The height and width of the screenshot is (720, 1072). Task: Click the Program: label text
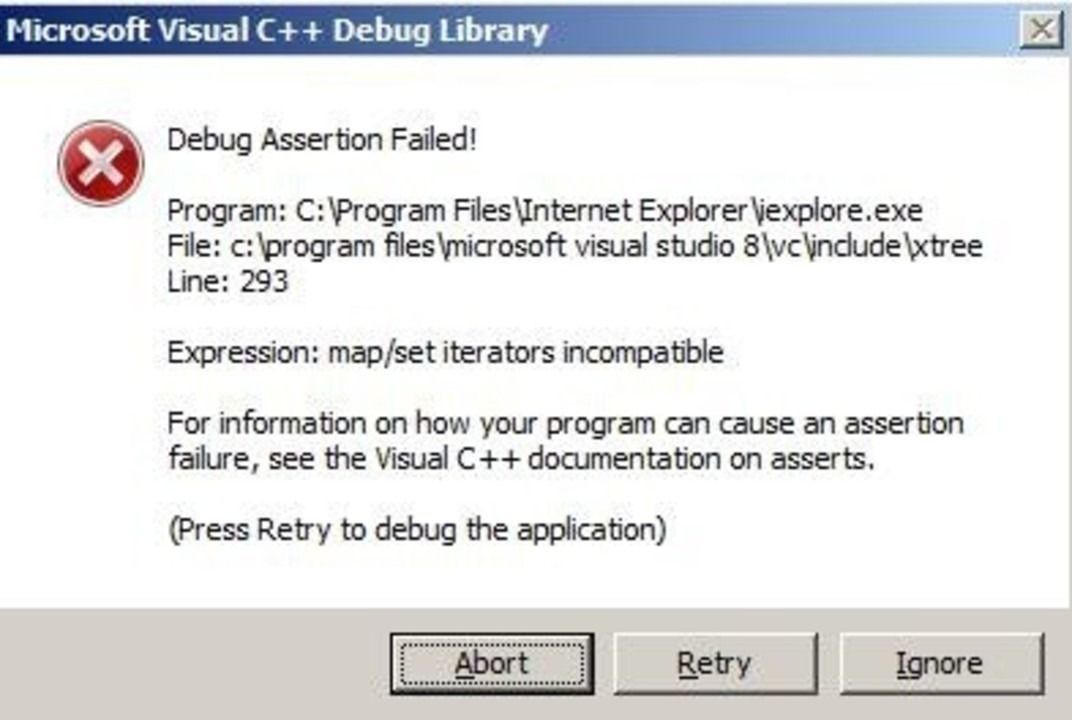pos(226,212)
